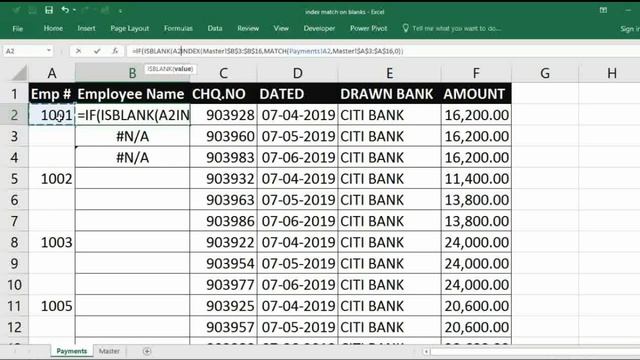Screen dimensions: 640x360
Task: Click CITI BANK in row 8
Action: (x=389, y=242)
